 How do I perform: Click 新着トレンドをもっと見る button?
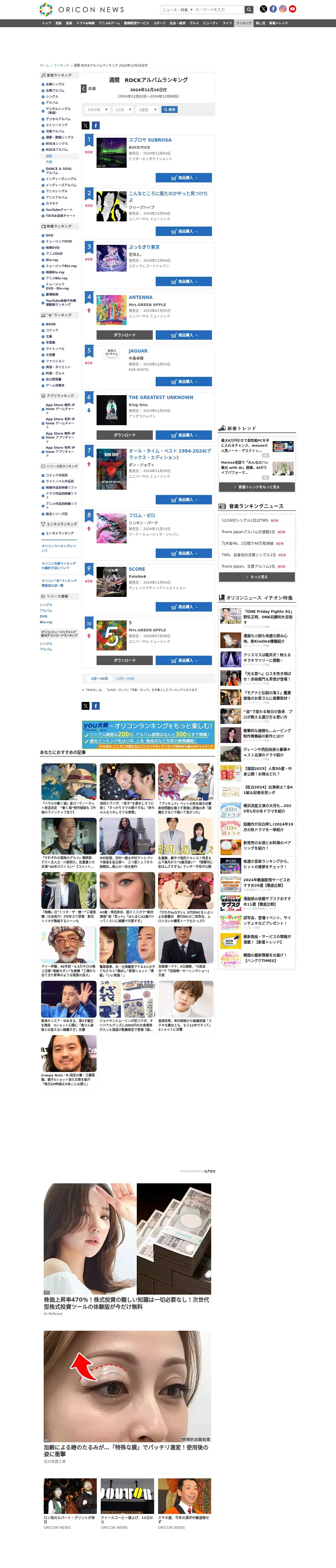[257, 487]
